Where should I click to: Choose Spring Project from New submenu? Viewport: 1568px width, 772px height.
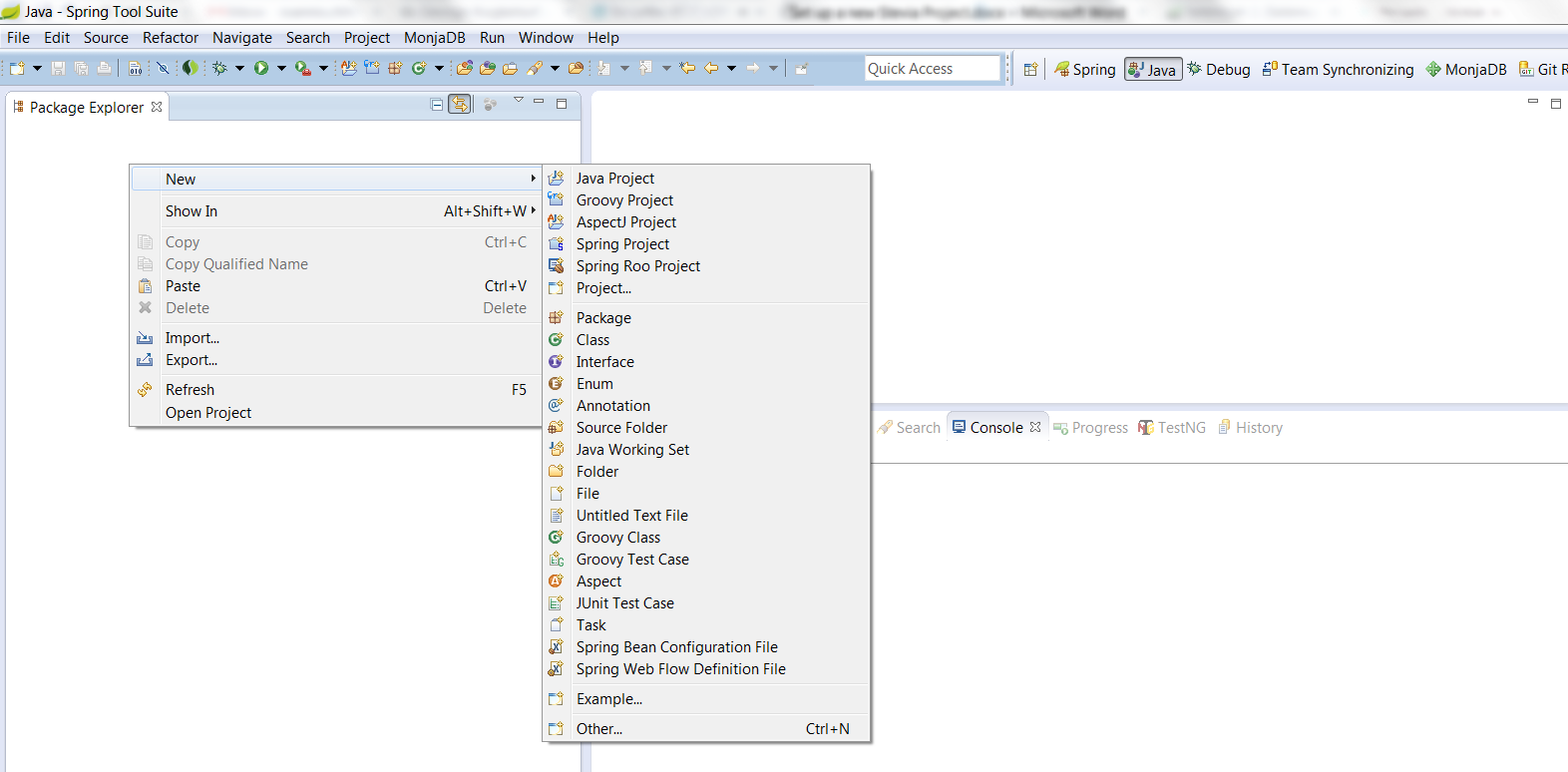click(706, 243)
